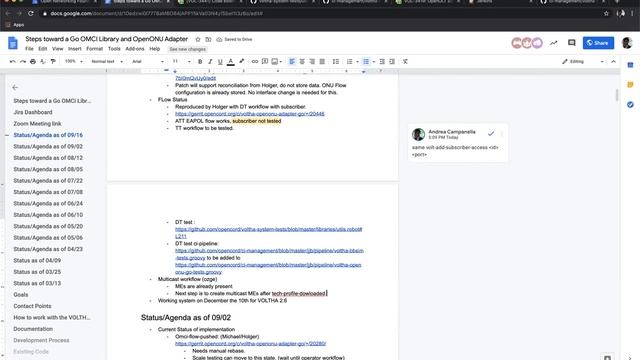Click the undo icon in the toolbar
Viewport: 640px width, 360px height.
(13, 62)
